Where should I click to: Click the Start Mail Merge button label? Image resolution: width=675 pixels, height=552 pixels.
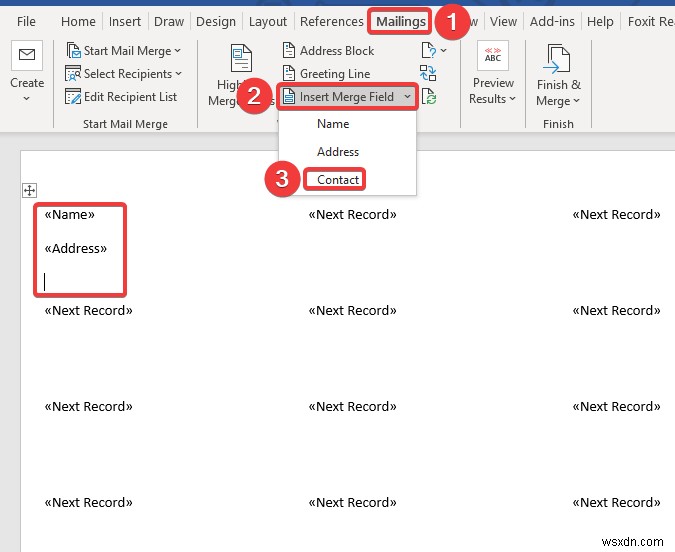coord(127,51)
